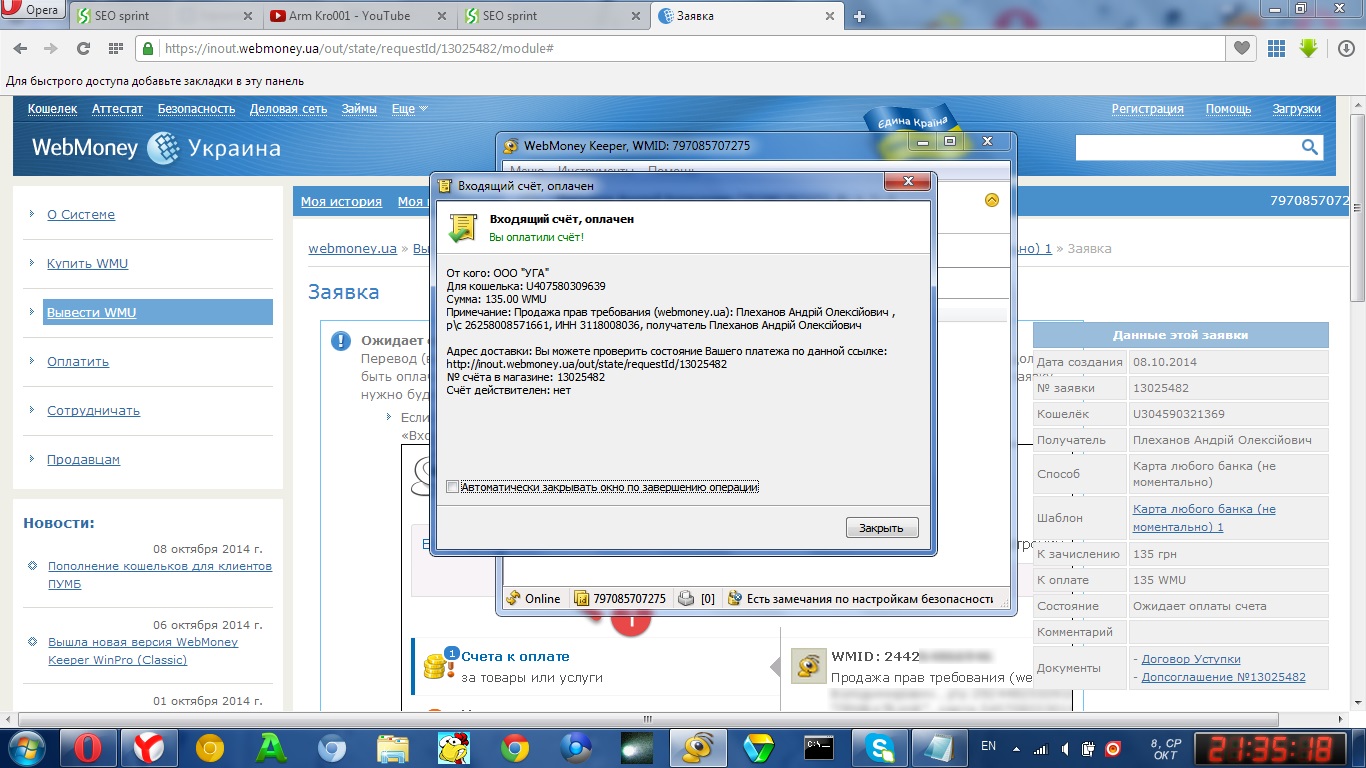Click the security settings warning in Keeper
1366x768 pixels.
pos(860,598)
